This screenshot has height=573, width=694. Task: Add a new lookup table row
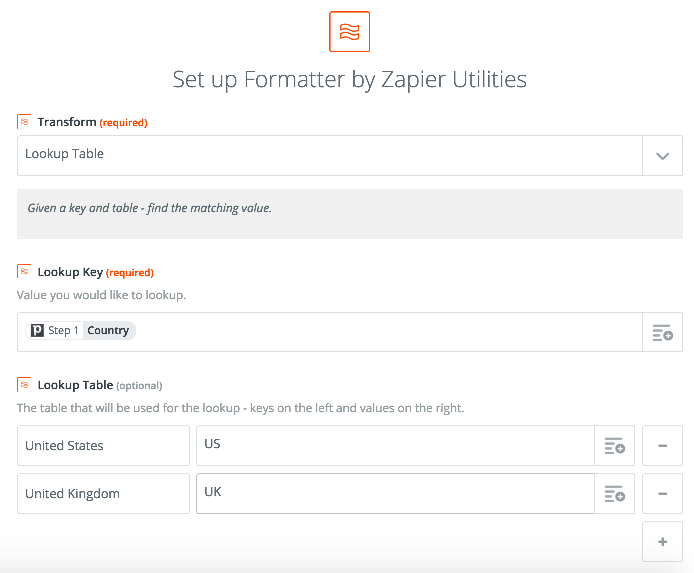click(662, 542)
